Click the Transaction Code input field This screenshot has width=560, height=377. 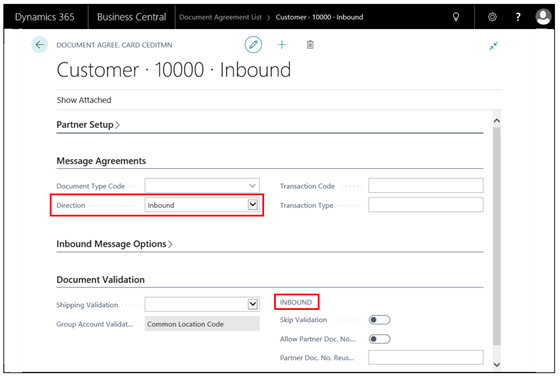point(426,186)
